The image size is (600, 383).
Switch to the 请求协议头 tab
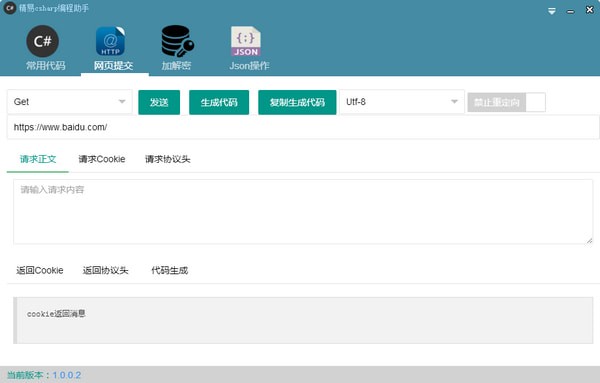coord(168,159)
